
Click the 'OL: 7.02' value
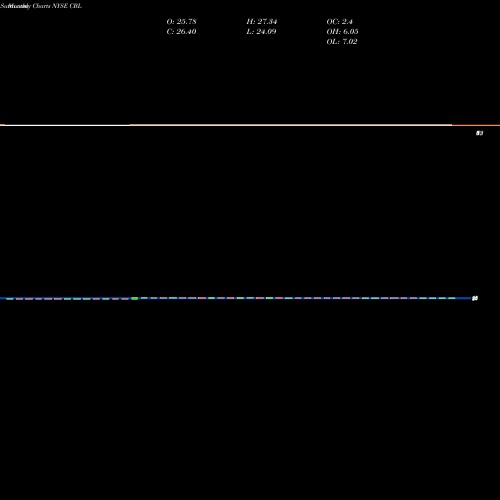coord(342,41)
